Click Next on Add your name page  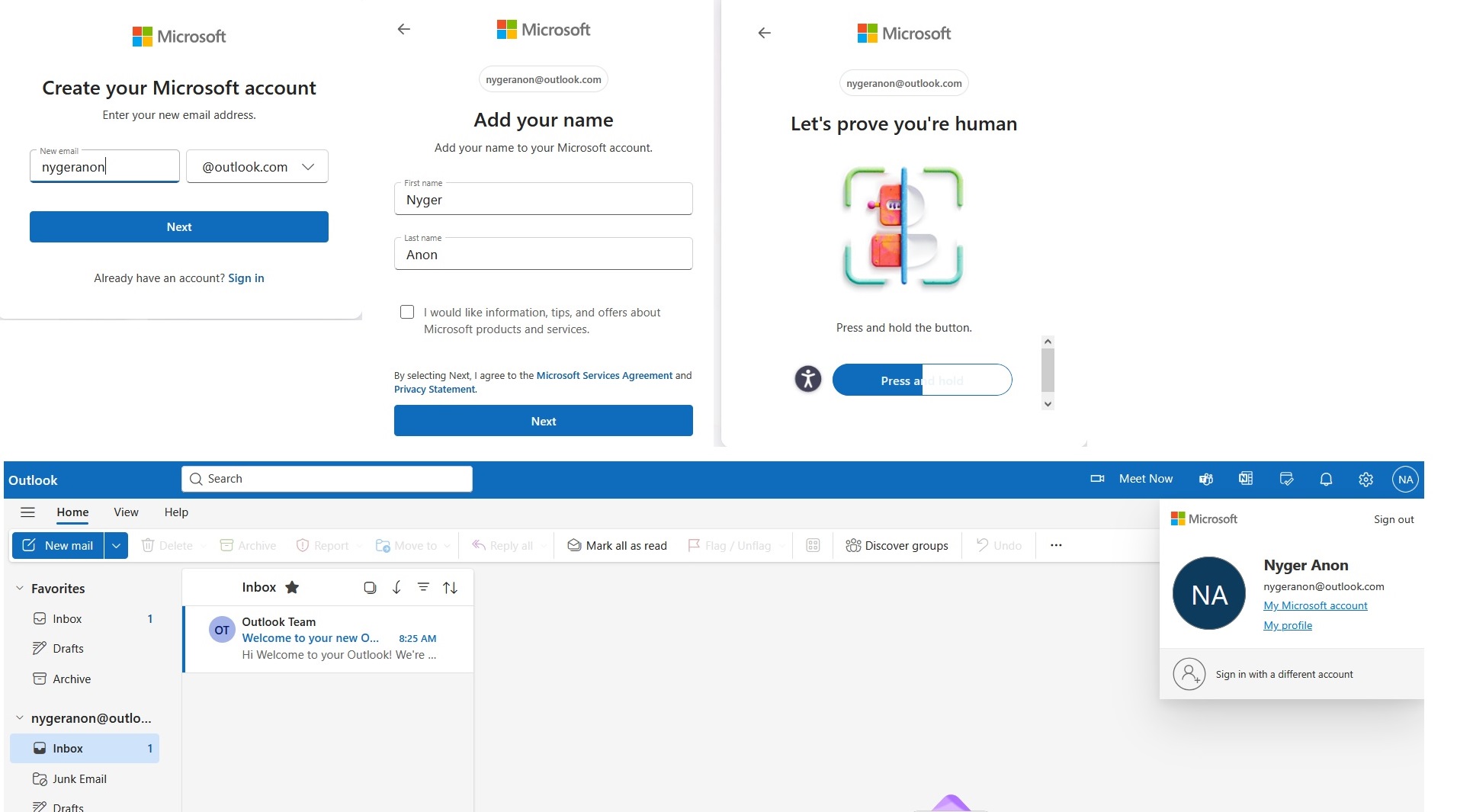(x=543, y=421)
